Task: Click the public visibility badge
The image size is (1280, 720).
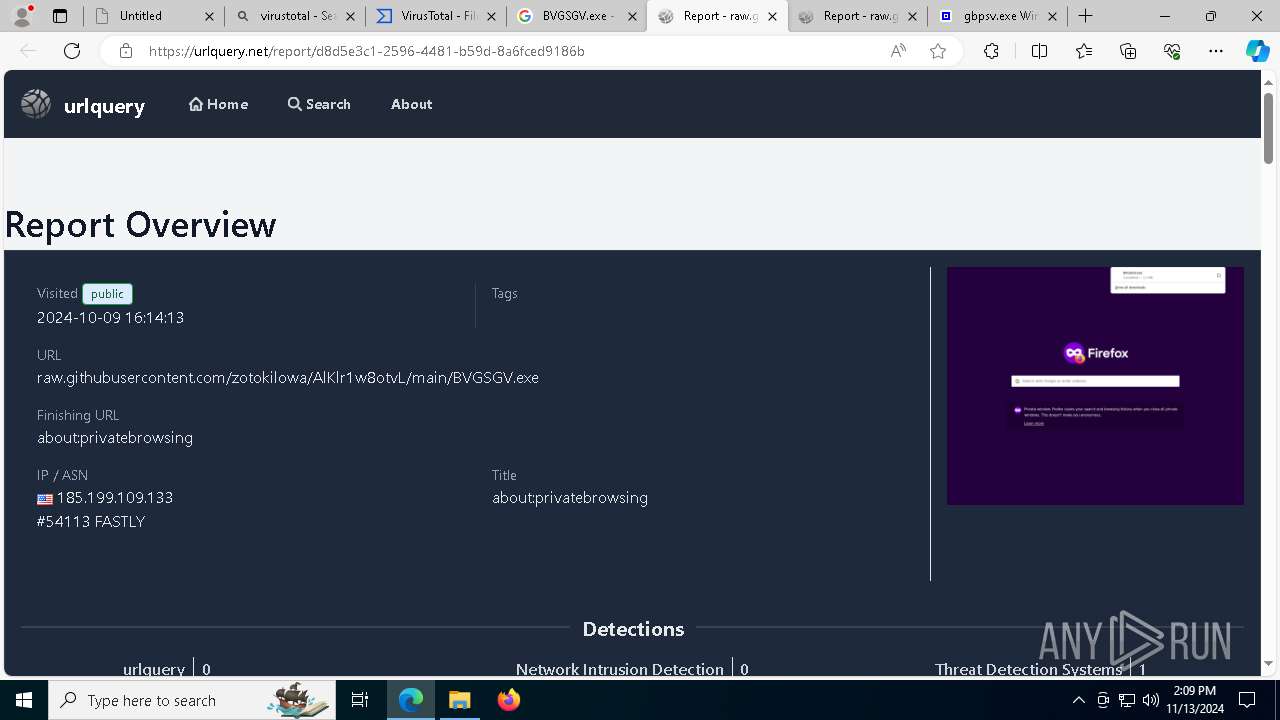Action: 107,294
